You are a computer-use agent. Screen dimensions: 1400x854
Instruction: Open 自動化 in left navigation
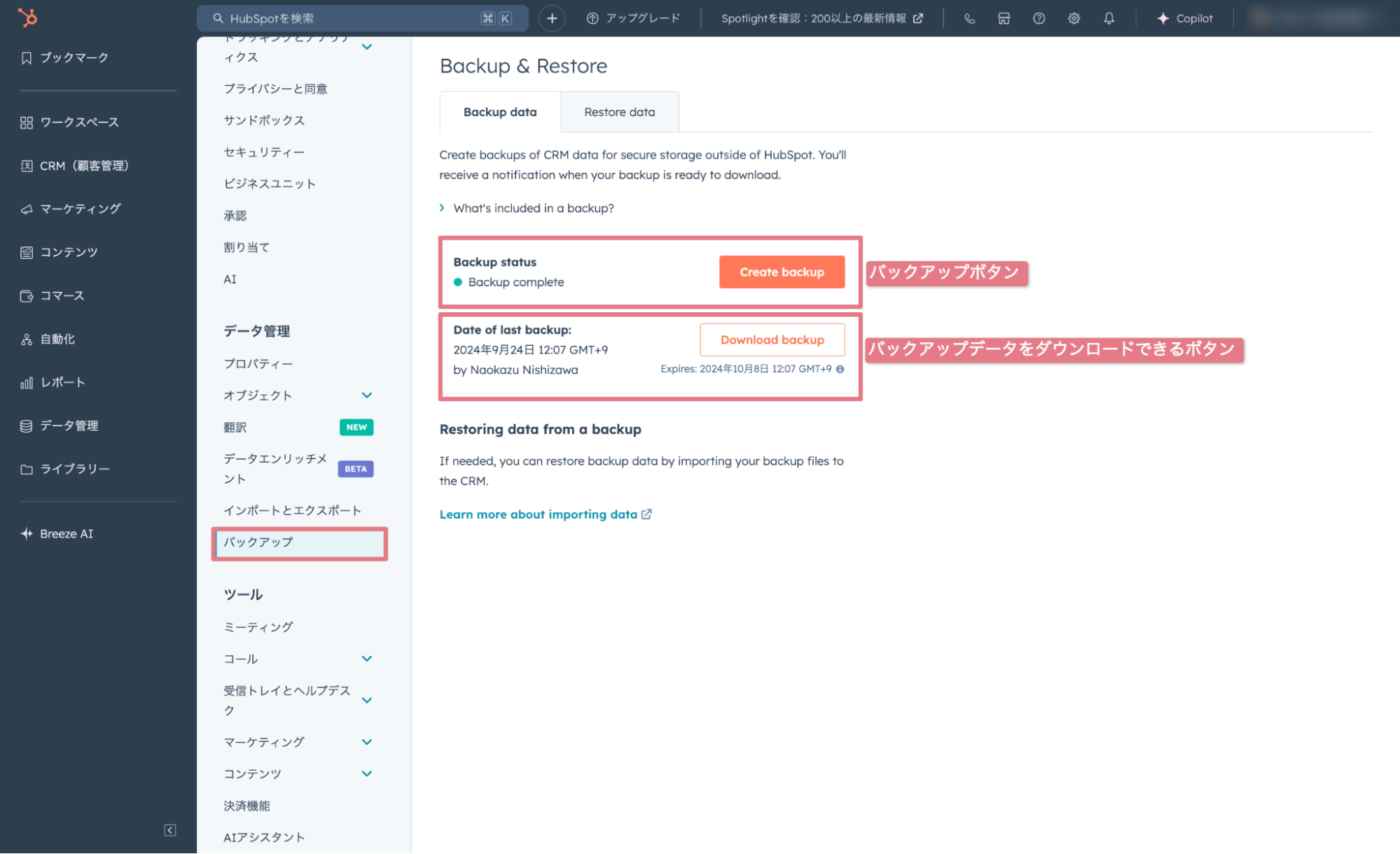pyautogui.click(x=48, y=339)
